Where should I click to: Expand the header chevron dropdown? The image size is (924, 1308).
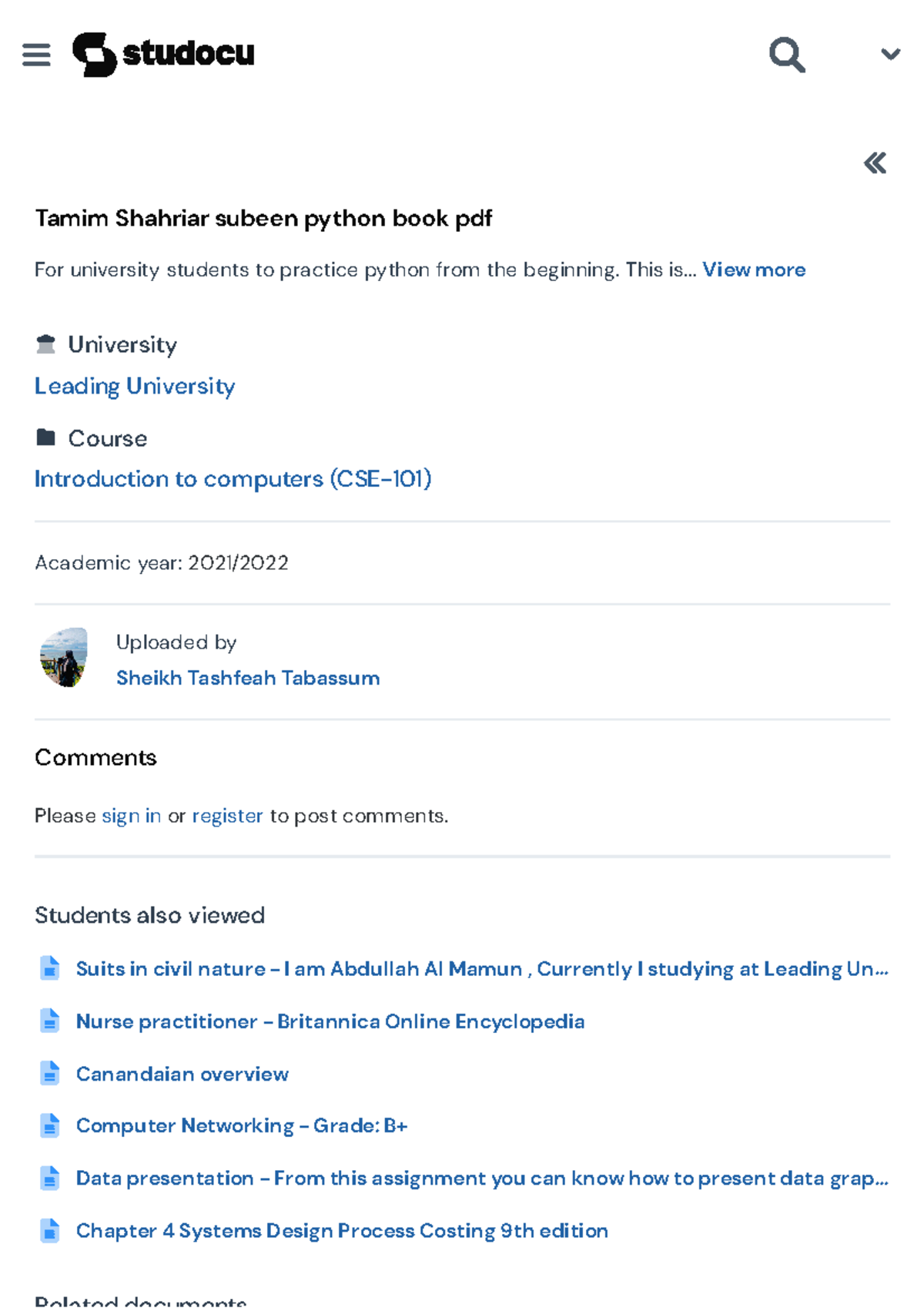(x=890, y=54)
